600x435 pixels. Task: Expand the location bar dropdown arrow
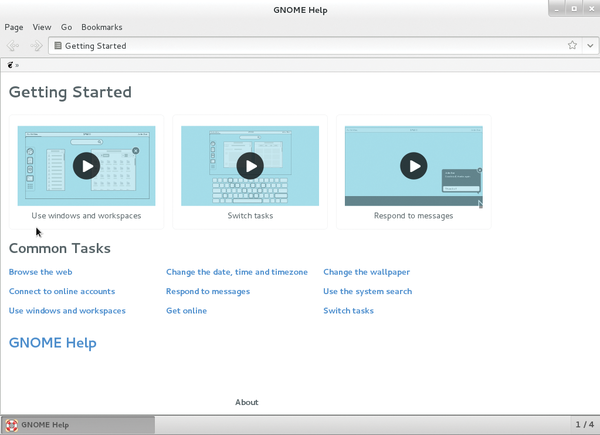tap(590, 46)
